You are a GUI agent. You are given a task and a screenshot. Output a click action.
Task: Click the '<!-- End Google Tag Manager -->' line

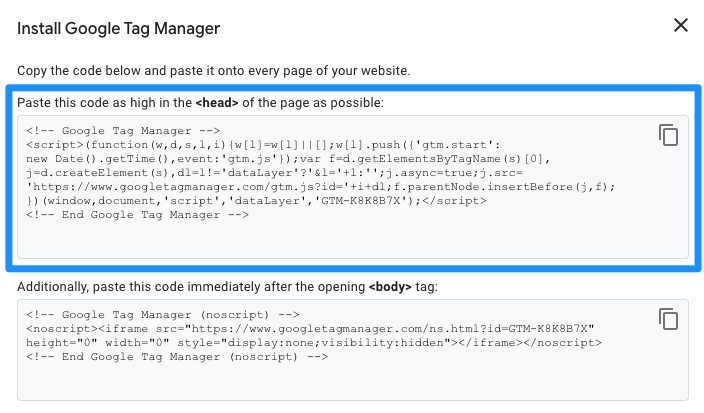(x=137, y=215)
